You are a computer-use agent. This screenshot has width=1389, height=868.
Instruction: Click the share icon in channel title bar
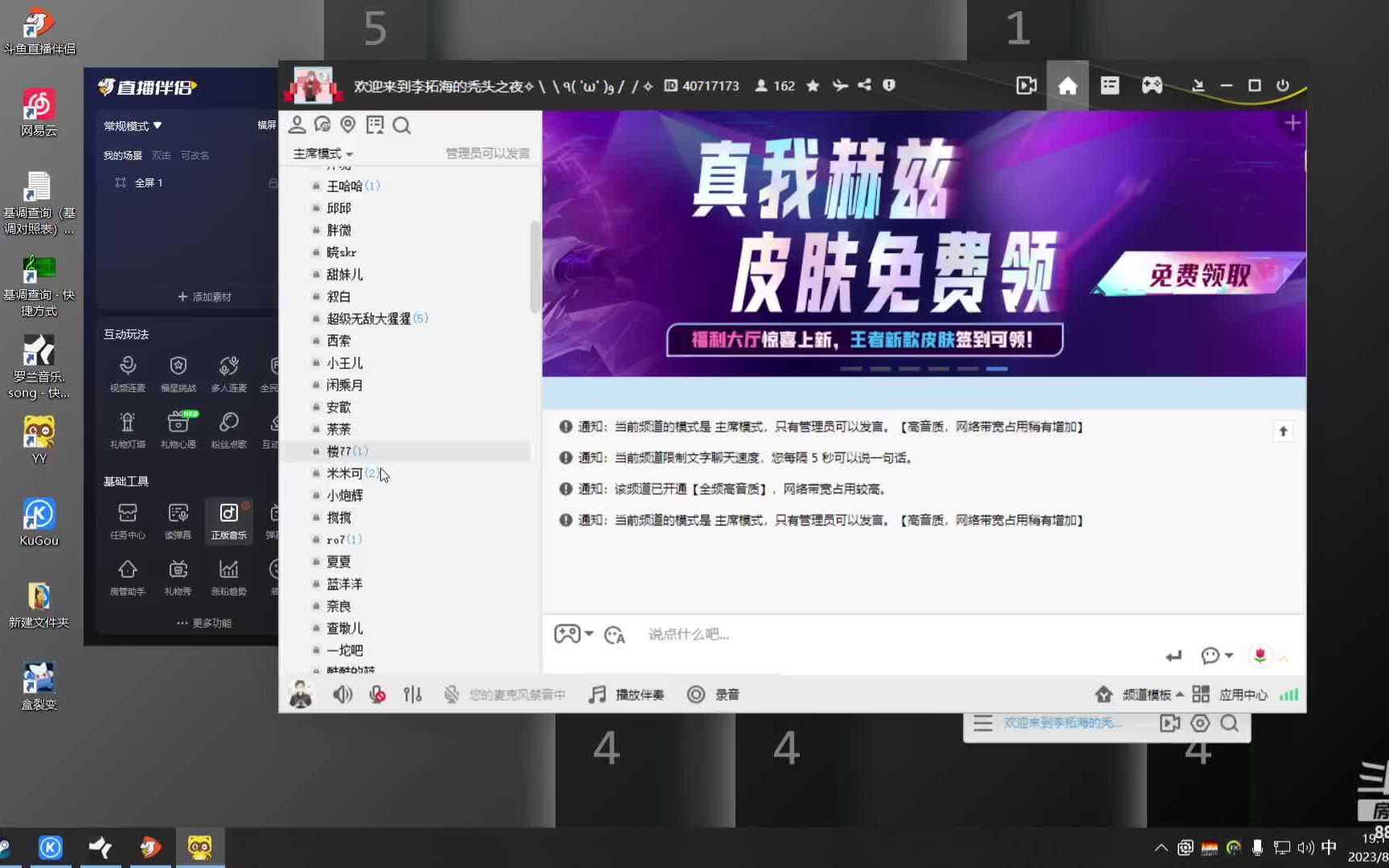point(864,85)
